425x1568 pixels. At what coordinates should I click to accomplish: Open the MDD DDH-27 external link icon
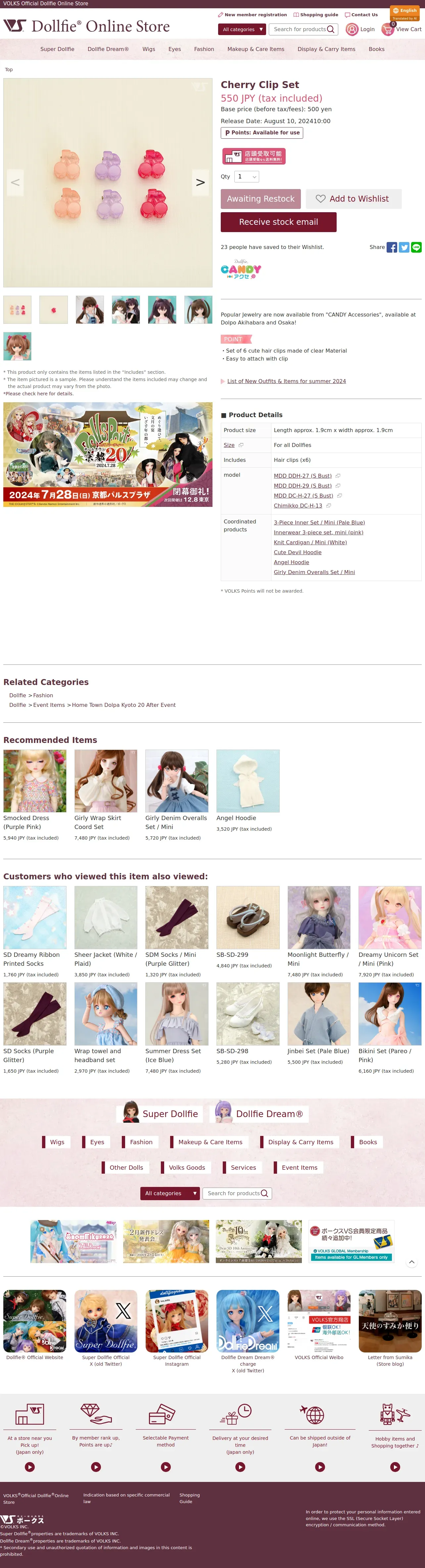point(338,476)
